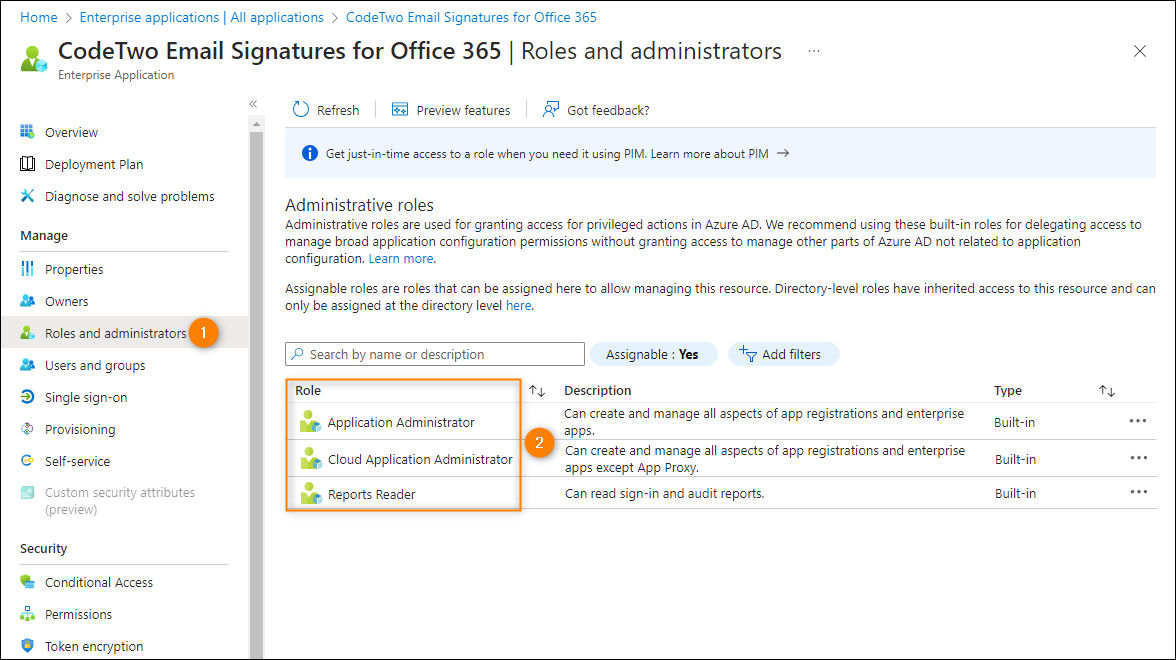
Task: Open the Assignable : Yes filter
Action: [653, 354]
